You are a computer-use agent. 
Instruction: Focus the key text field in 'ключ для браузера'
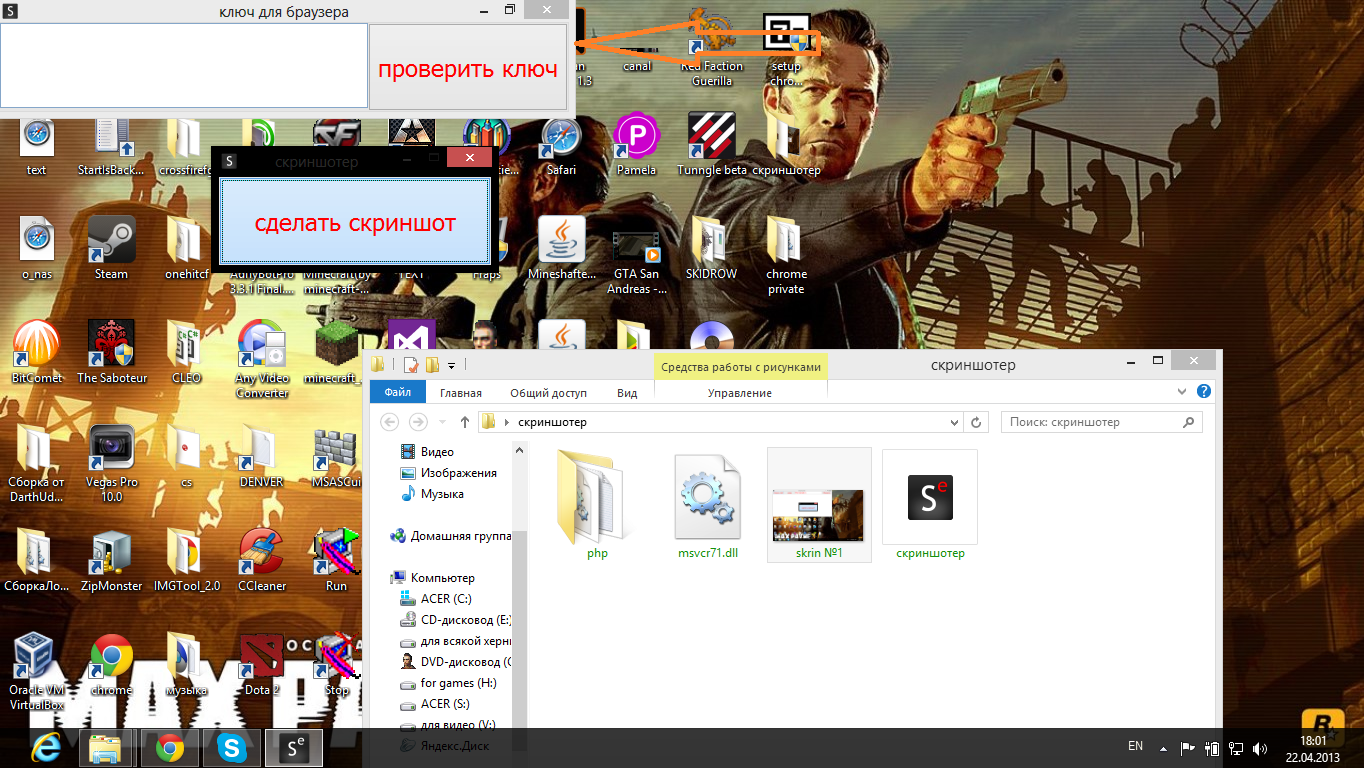(x=184, y=66)
